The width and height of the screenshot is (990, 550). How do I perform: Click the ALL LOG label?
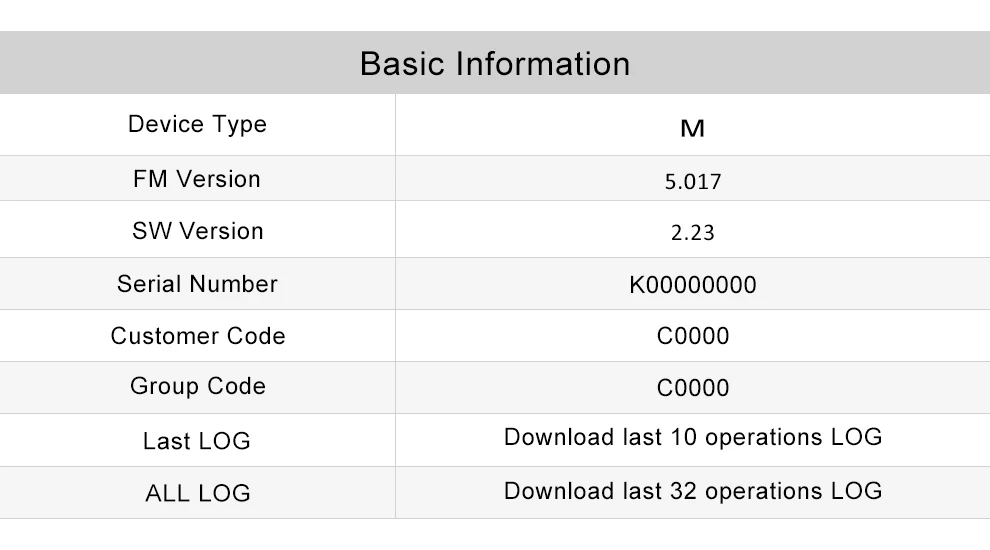198,493
